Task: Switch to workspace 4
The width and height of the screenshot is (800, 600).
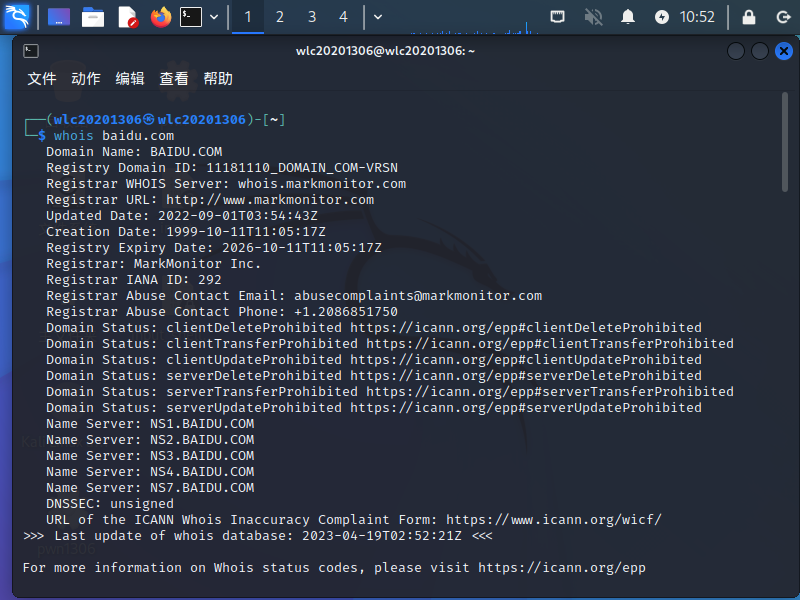Action: [343, 17]
